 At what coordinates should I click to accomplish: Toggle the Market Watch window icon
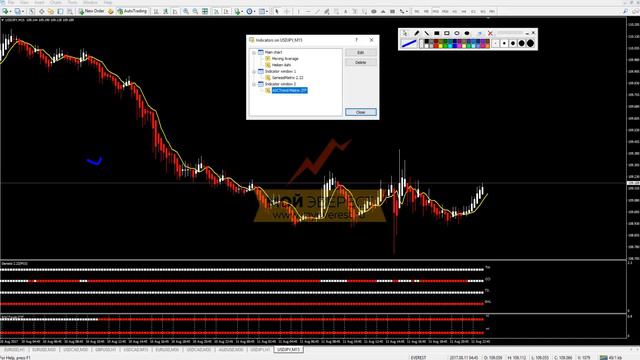click(x=31, y=11)
